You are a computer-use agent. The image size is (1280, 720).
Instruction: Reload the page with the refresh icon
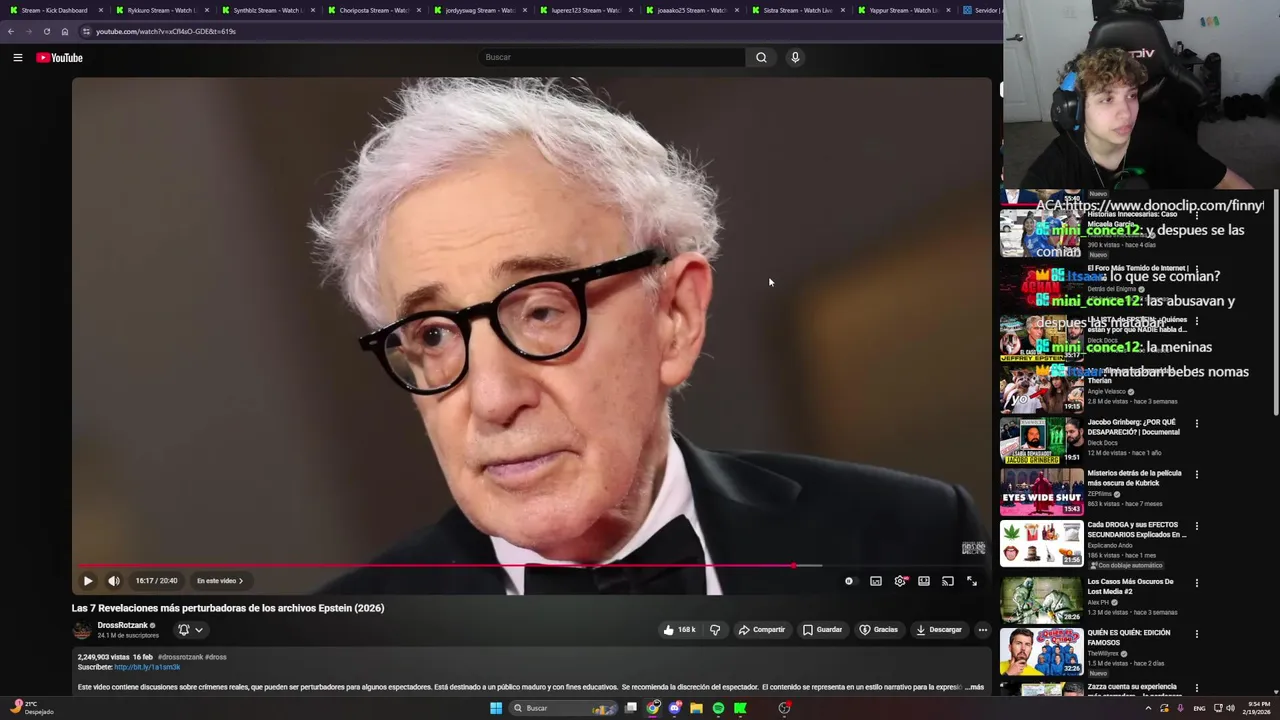pyautogui.click(x=46, y=31)
